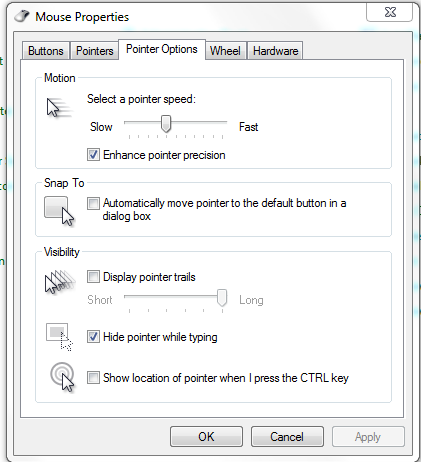421x462 pixels.
Task: Close the Mouse Properties dialog
Action: 390,12
